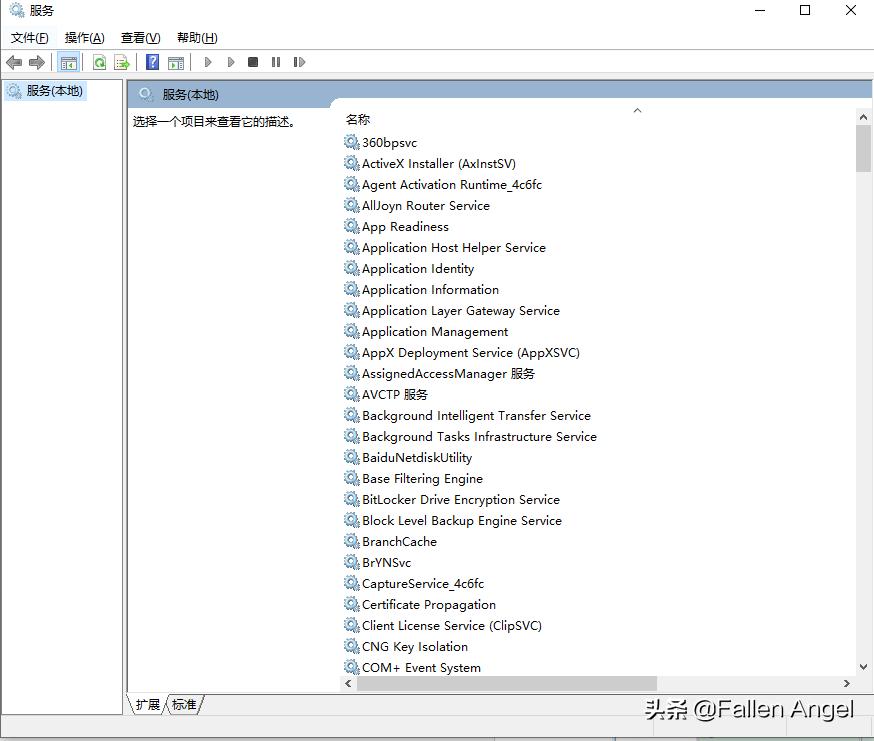Switch to the 扩展 tab
Screen dimensions: 874x741
(x=147, y=704)
